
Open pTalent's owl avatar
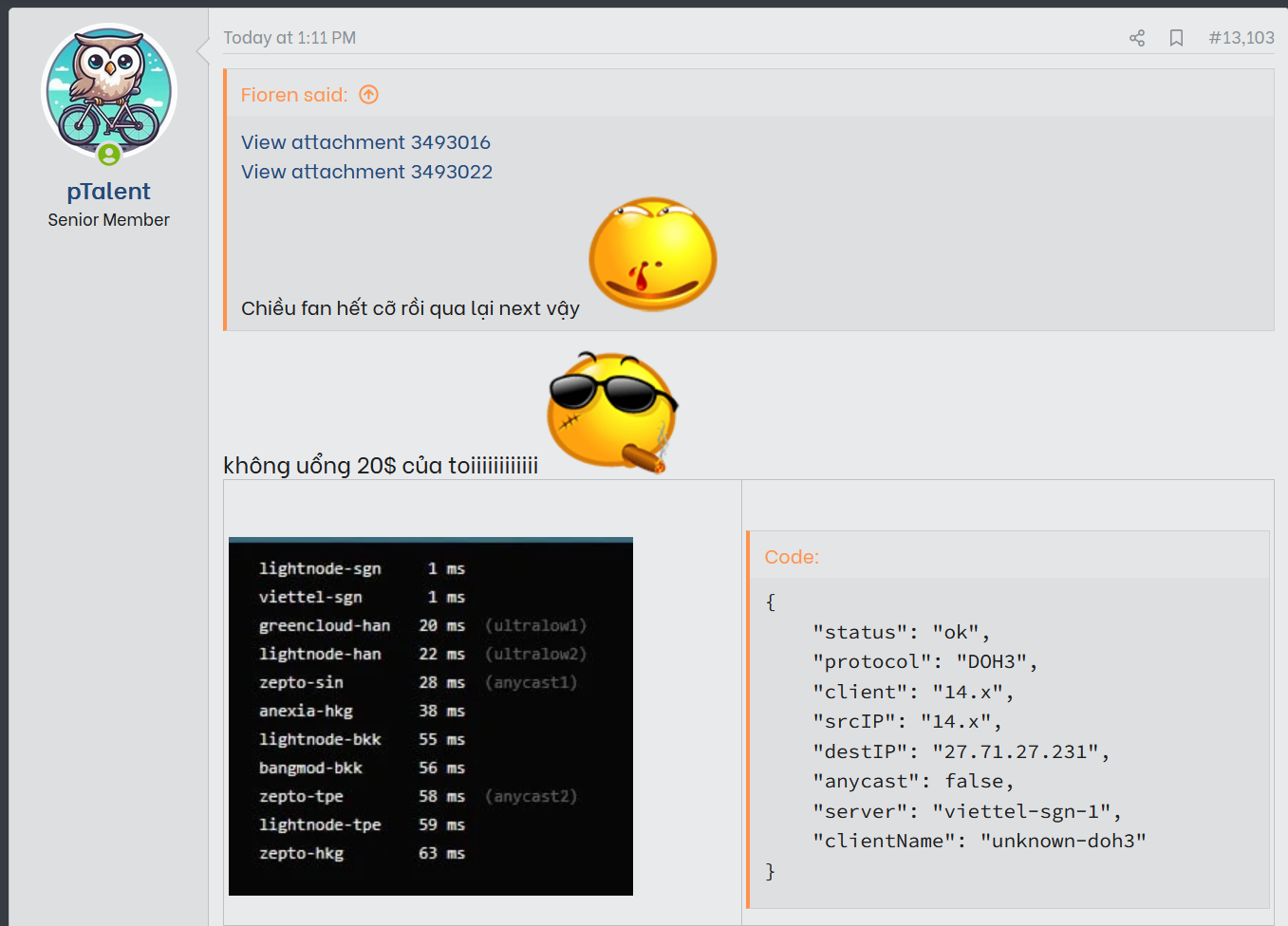point(109,92)
